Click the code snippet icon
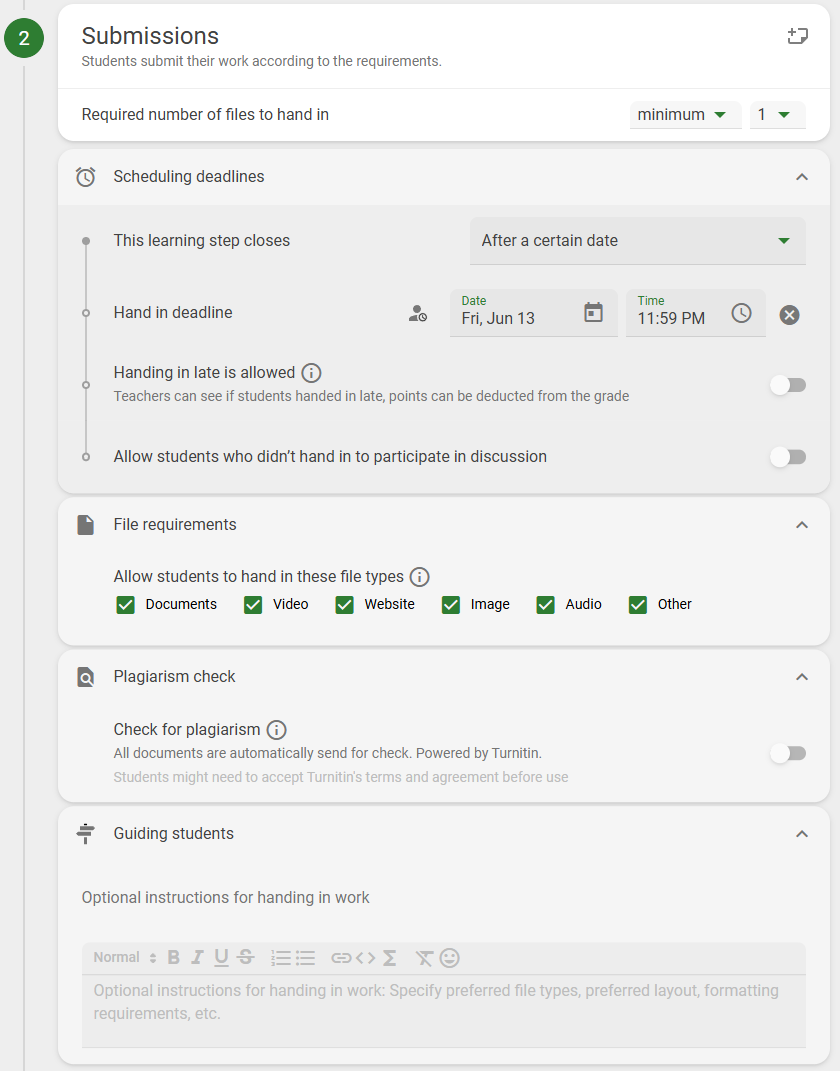Viewport: 840px width, 1071px height. point(367,957)
